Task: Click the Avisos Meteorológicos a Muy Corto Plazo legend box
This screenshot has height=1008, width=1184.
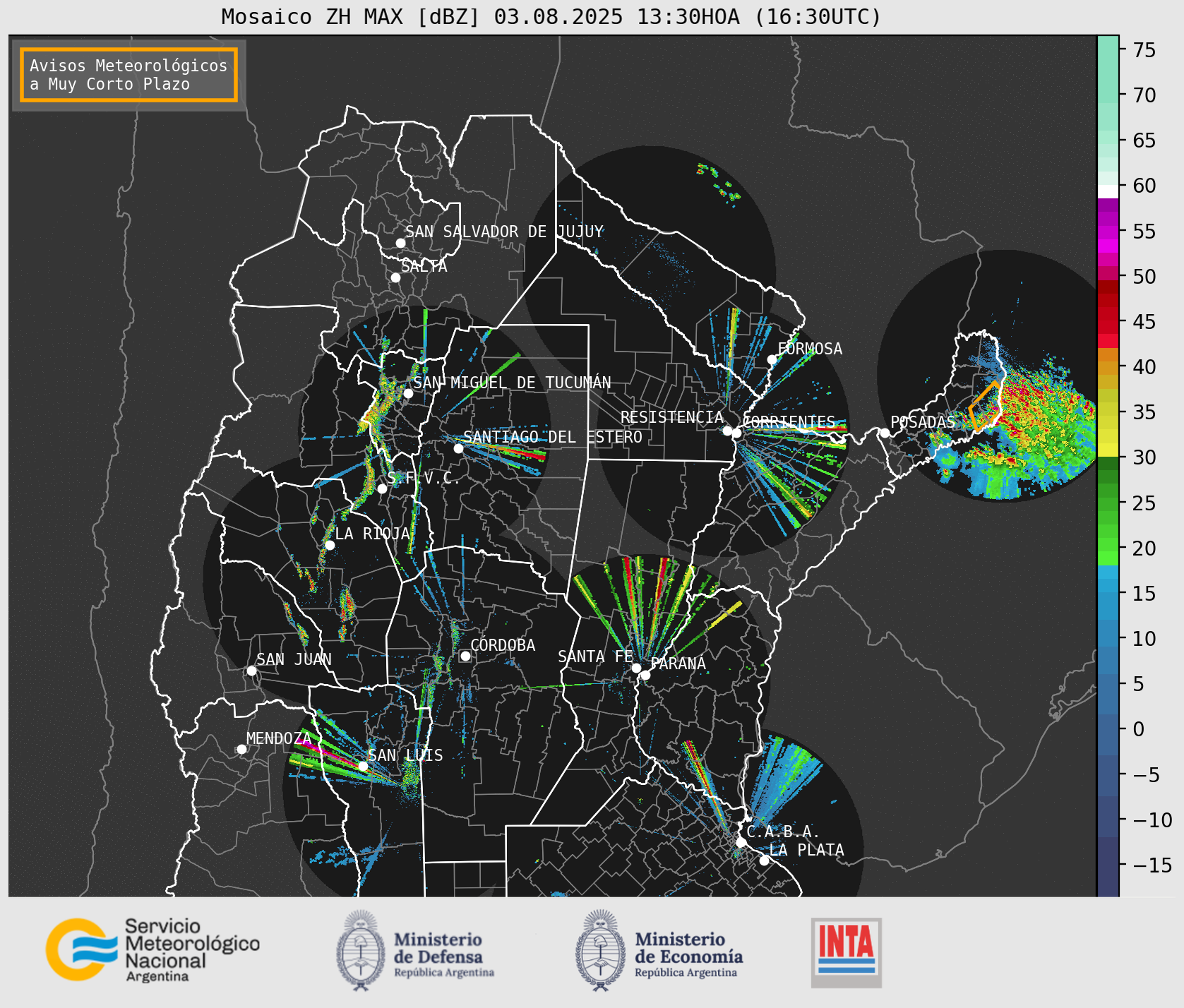Action: [x=128, y=75]
